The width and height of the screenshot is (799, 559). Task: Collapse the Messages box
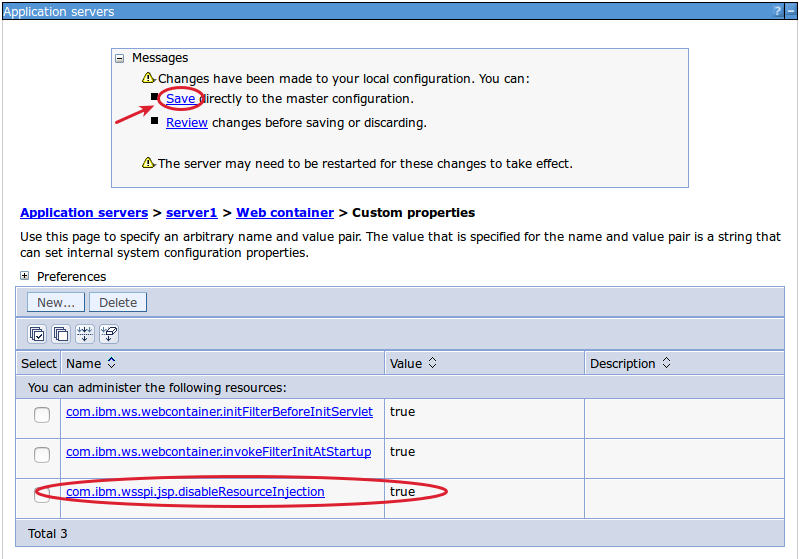121,58
